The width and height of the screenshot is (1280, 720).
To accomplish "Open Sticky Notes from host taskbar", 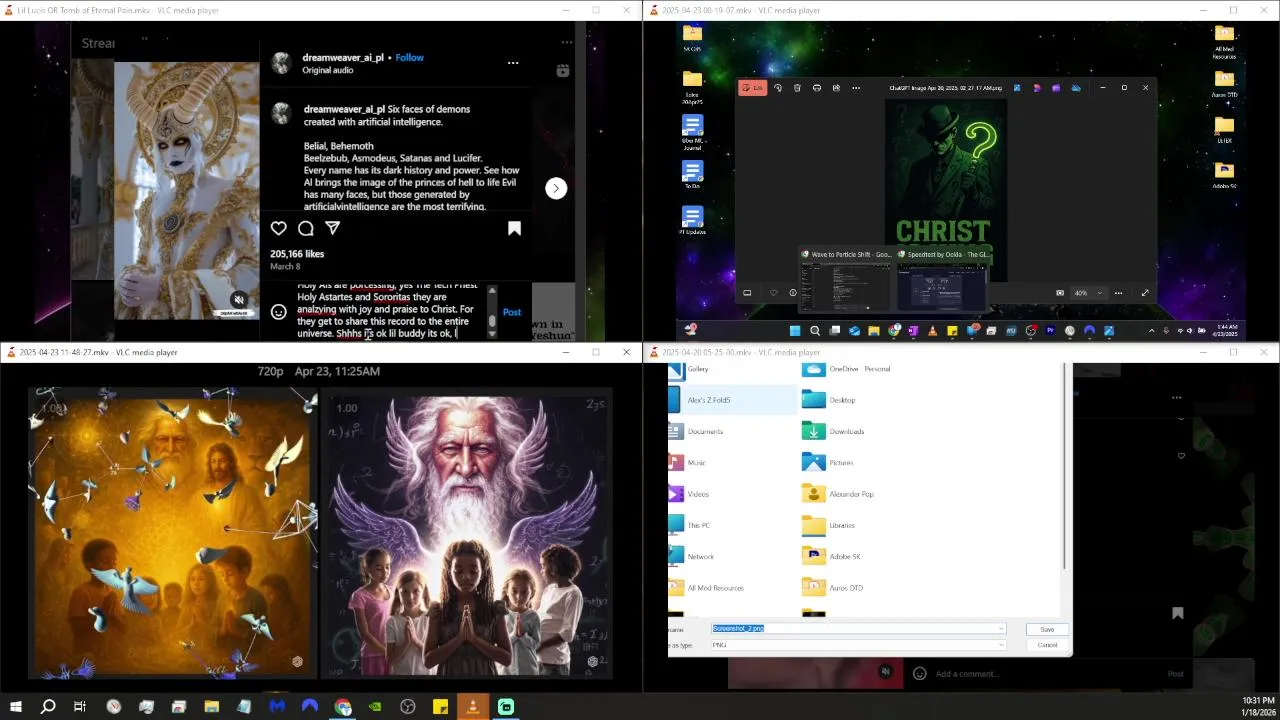I will point(440,707).
